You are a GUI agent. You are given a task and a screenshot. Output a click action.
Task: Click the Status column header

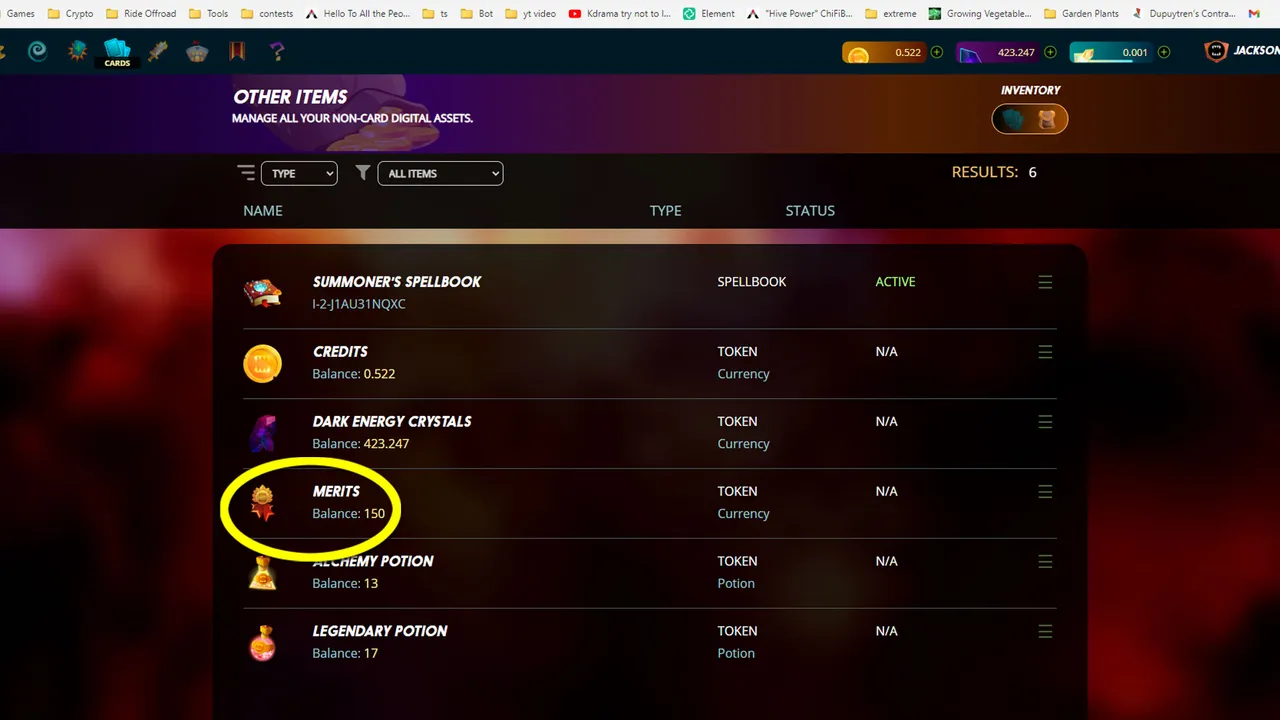pos(810,211)
